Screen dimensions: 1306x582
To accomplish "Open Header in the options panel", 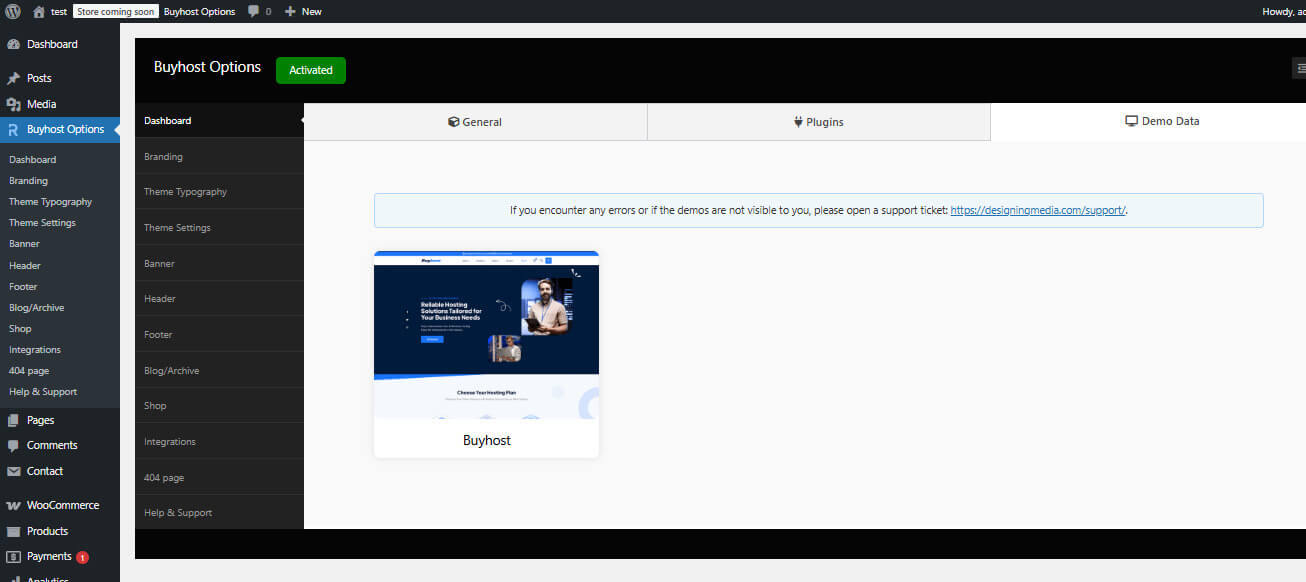I will point(219,299).
